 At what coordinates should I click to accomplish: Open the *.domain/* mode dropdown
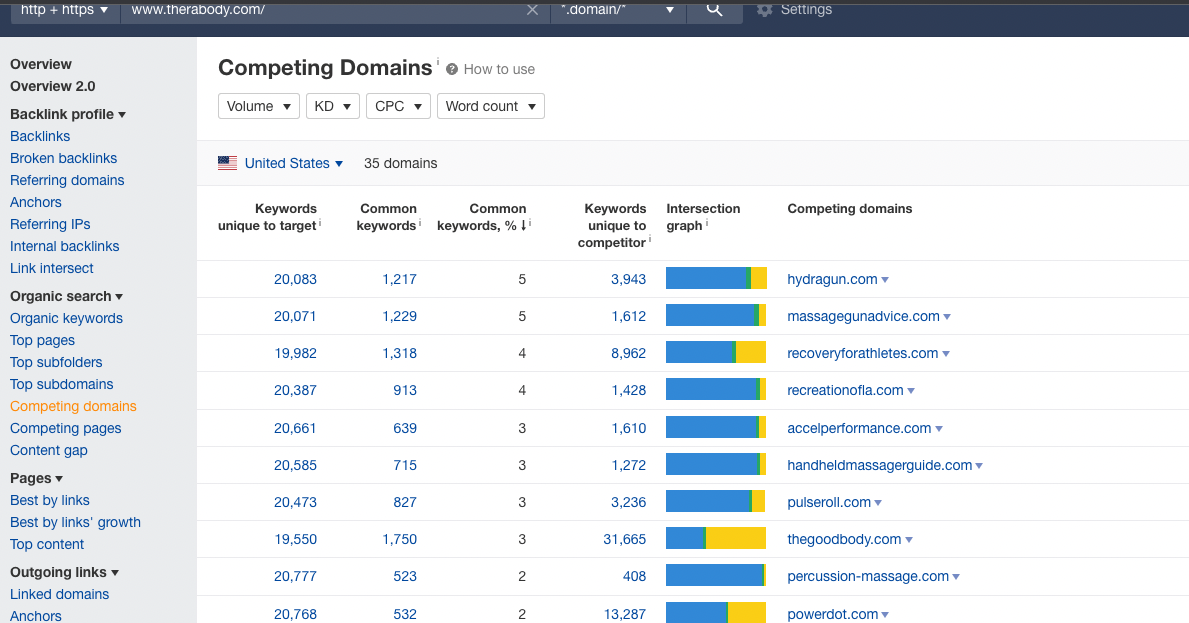pyautogui.click(x=618, y=11)
